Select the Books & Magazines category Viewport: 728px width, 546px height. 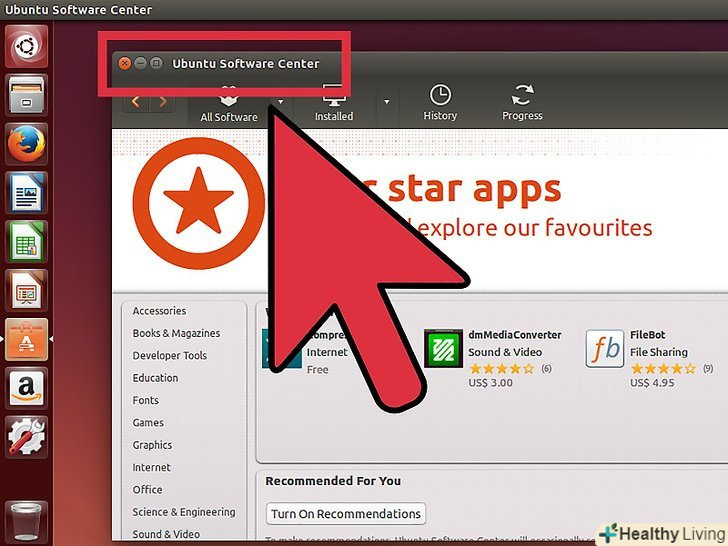(176, 333)
